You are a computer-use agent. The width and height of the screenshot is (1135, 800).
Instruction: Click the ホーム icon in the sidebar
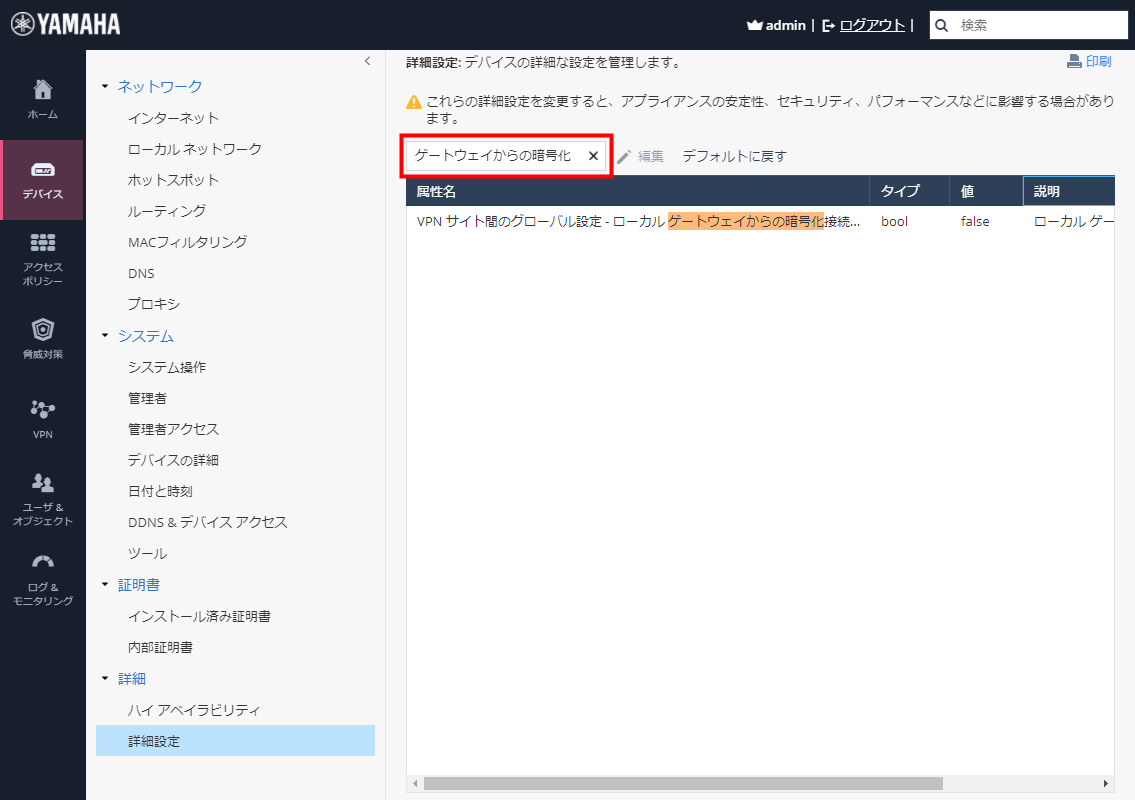42,89
